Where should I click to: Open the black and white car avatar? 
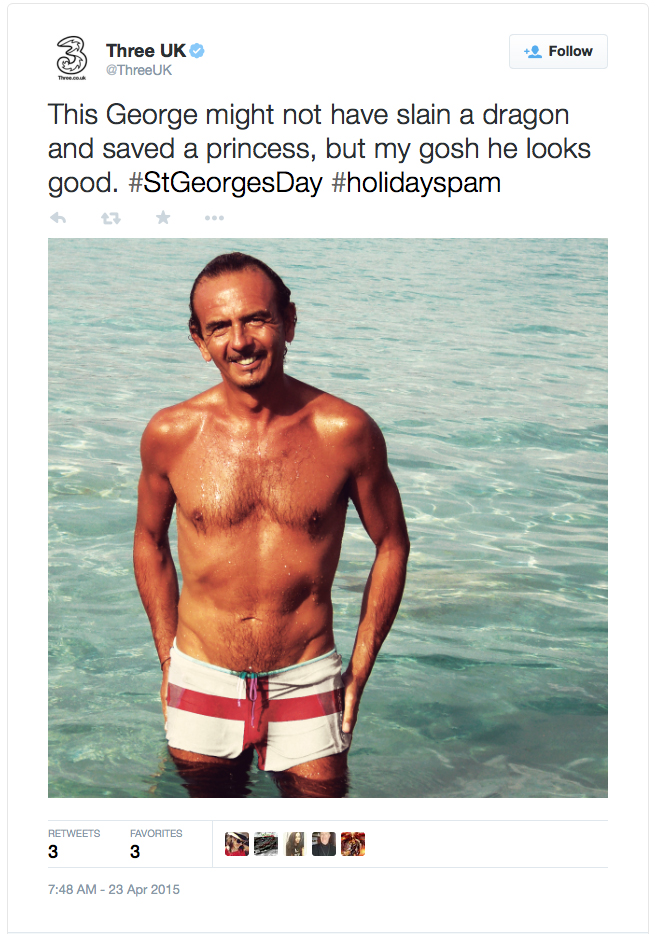[266, 844]
